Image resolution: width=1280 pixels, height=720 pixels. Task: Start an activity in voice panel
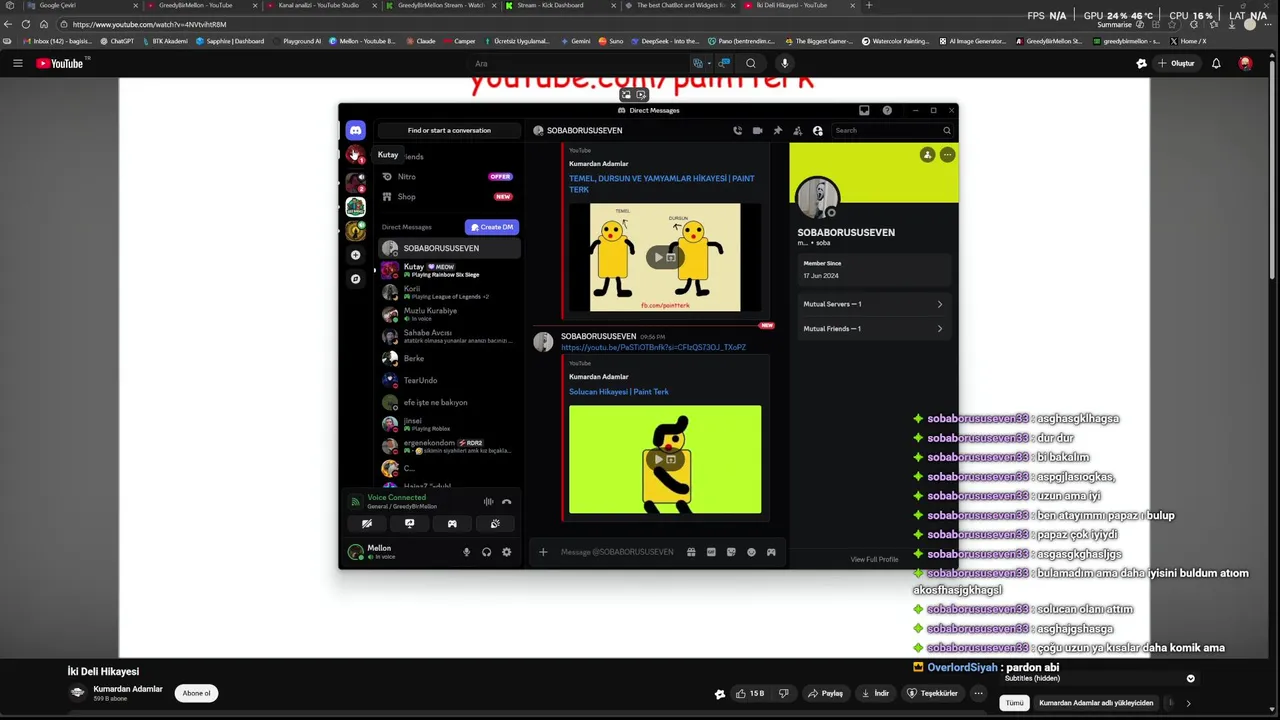(x=452, y=523)
